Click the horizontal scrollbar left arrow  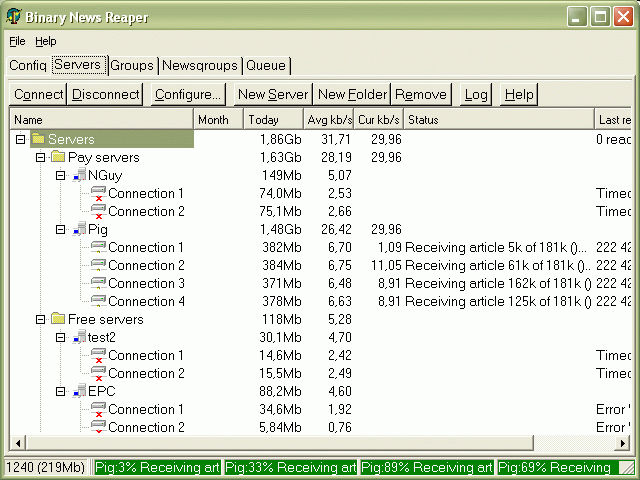pyautogui.click(x=18, y=443)
